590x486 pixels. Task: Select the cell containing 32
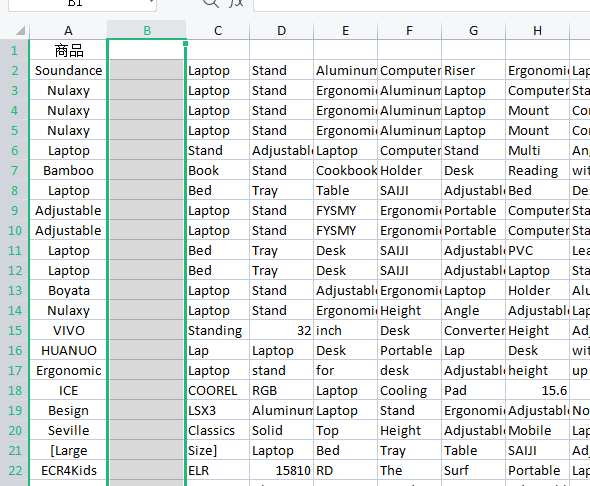[x=281, y=330]
